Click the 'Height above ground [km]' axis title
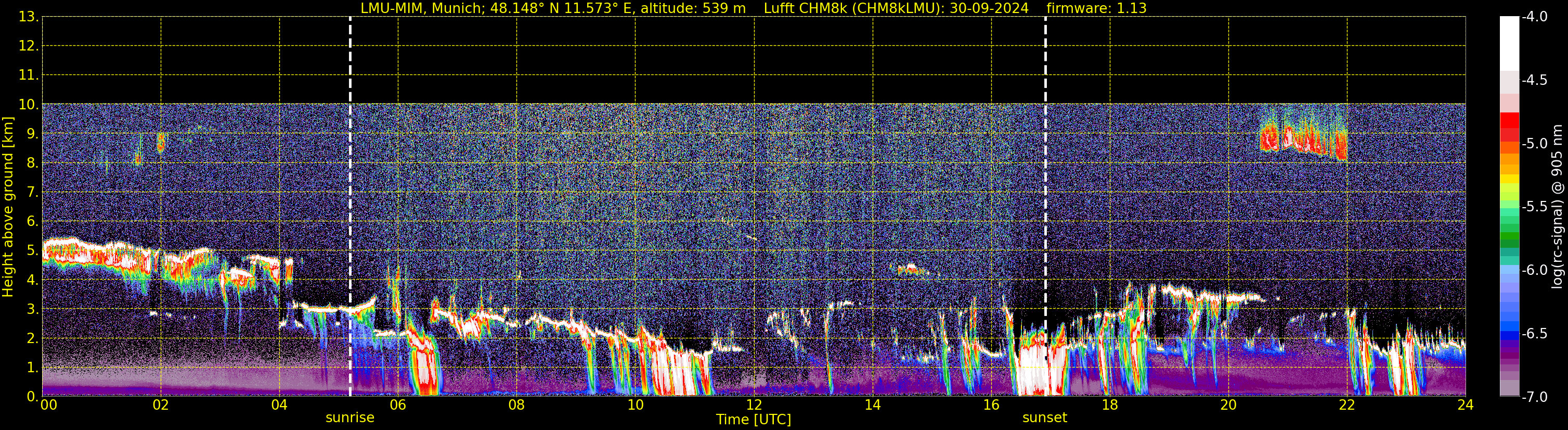1568x430 pixels. [x=8, y=207]
